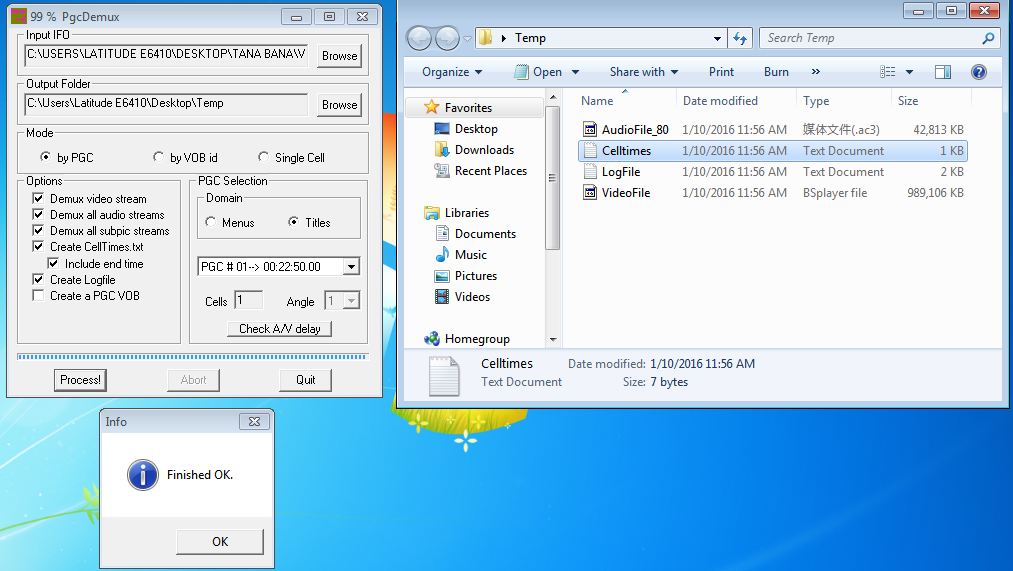
Task: Click the Recent Places icon
Action: [442, 171]
